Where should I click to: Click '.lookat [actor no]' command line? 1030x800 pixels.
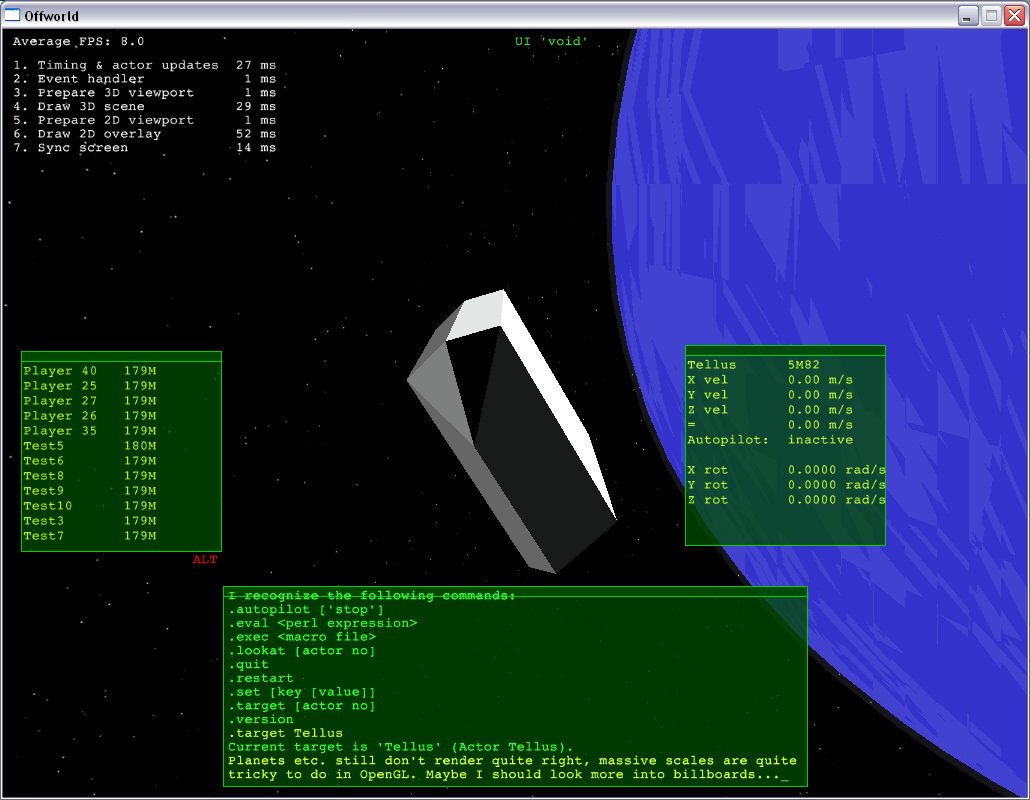302,651
